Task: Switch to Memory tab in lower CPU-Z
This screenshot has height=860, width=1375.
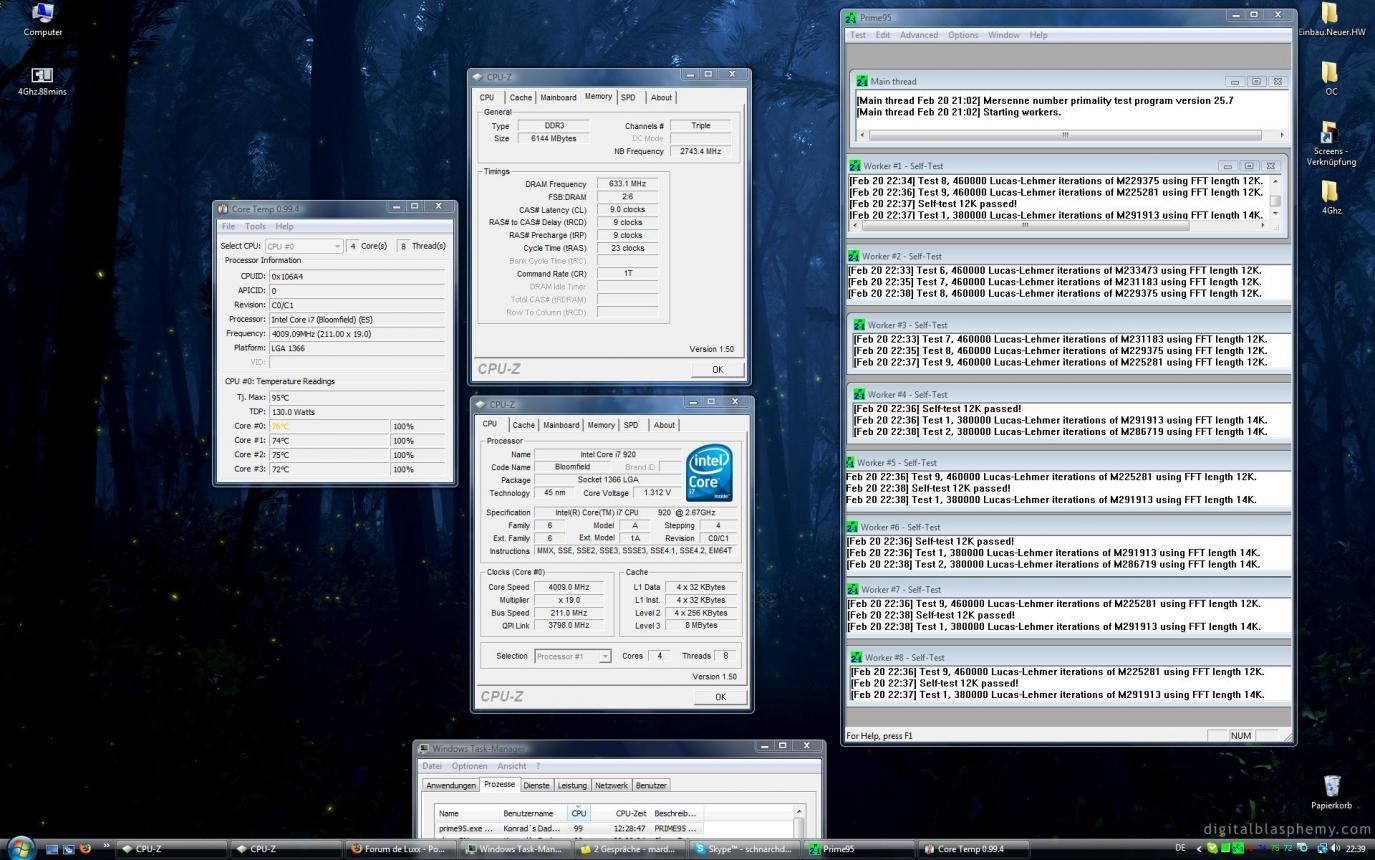Action: 601,425
